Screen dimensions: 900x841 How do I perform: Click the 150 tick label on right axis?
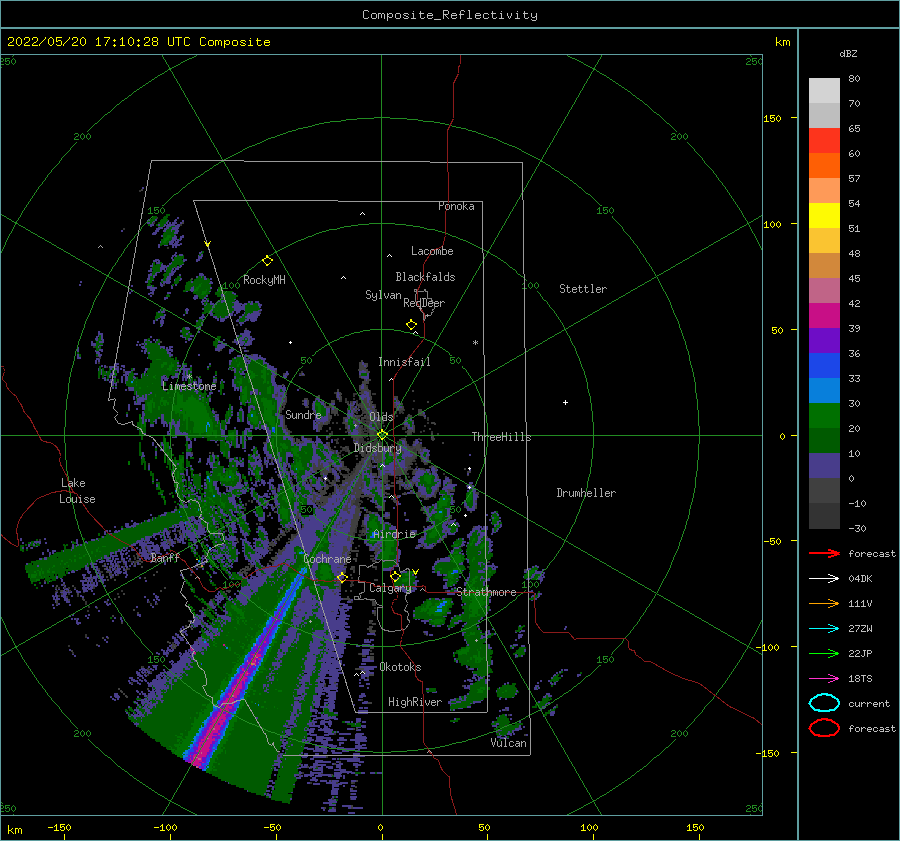772,118
